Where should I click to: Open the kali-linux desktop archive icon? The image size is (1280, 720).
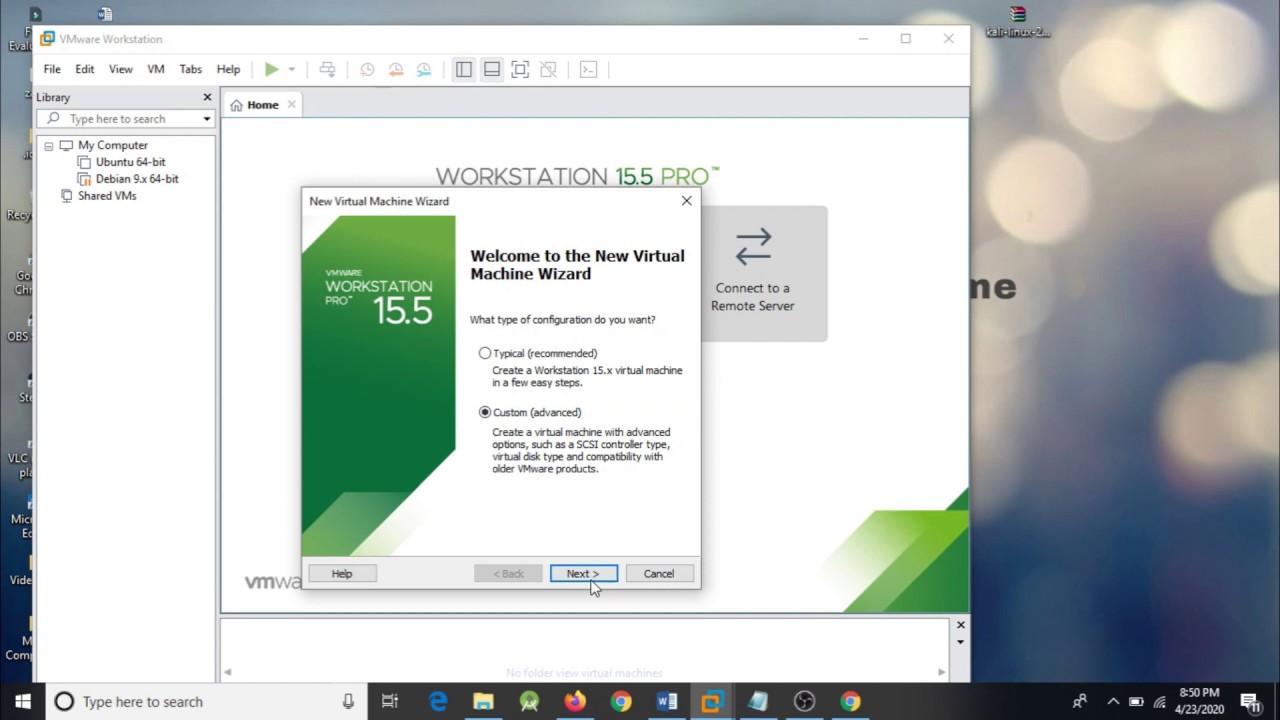tap(1018, 22)
